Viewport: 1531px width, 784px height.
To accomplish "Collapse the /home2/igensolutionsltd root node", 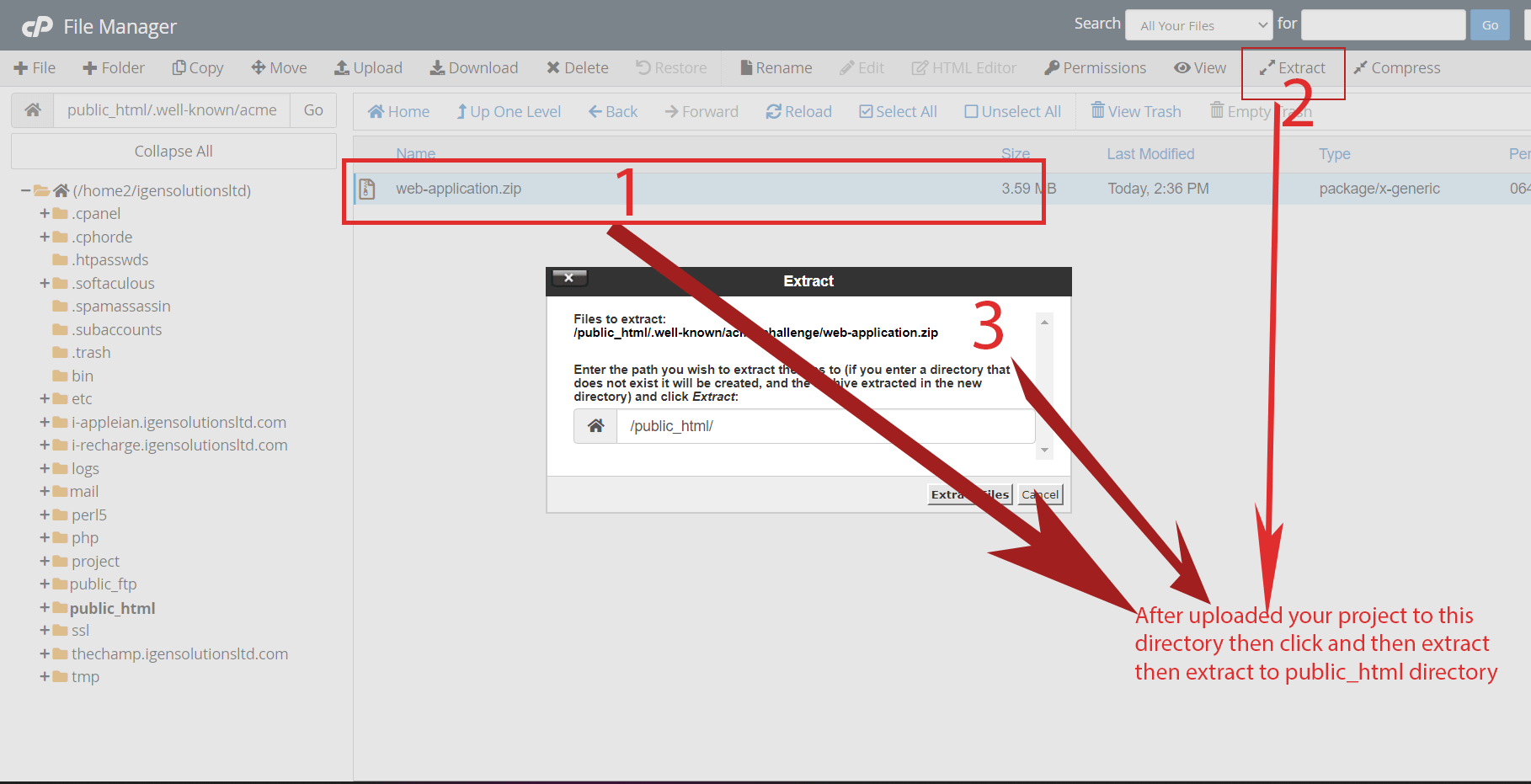I will pyautogui.click(x=26, y=191).
